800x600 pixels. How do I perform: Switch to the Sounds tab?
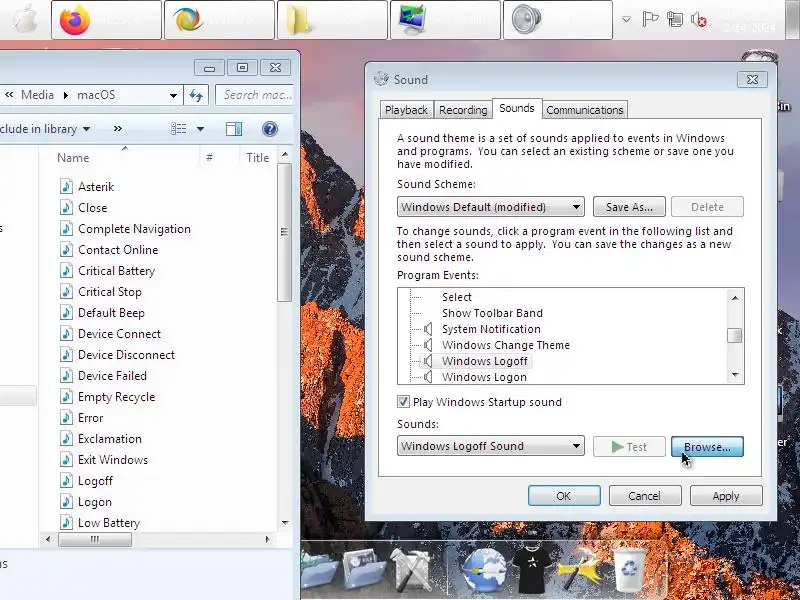coord(517,108)
